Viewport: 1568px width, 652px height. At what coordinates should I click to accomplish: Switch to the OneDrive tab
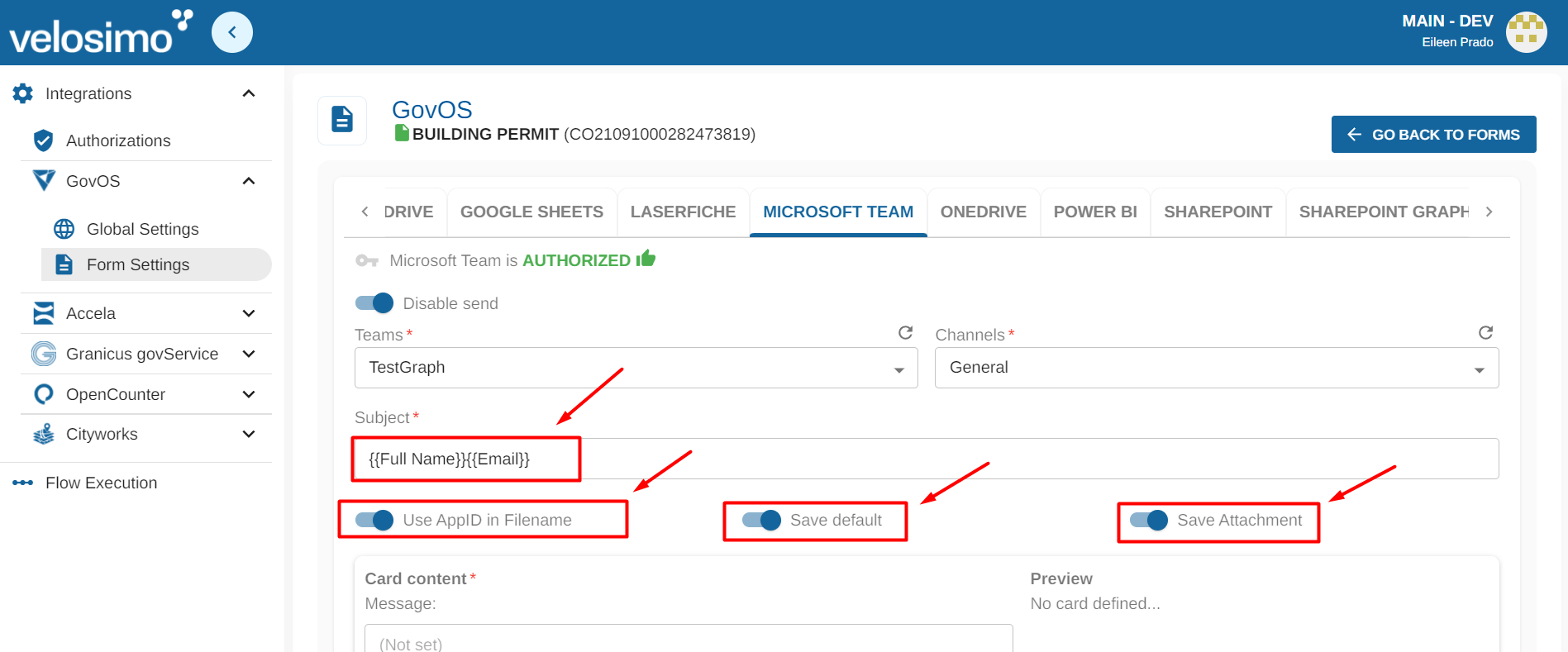(x=984, y=212)
